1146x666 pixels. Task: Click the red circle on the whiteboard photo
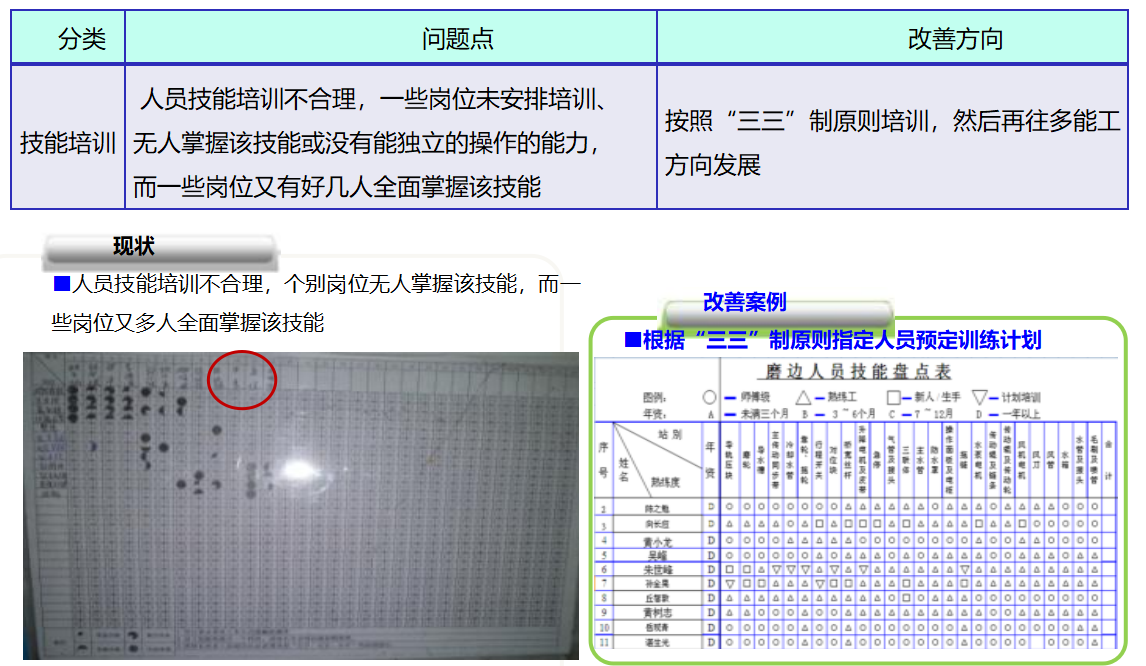coord(241,380)
